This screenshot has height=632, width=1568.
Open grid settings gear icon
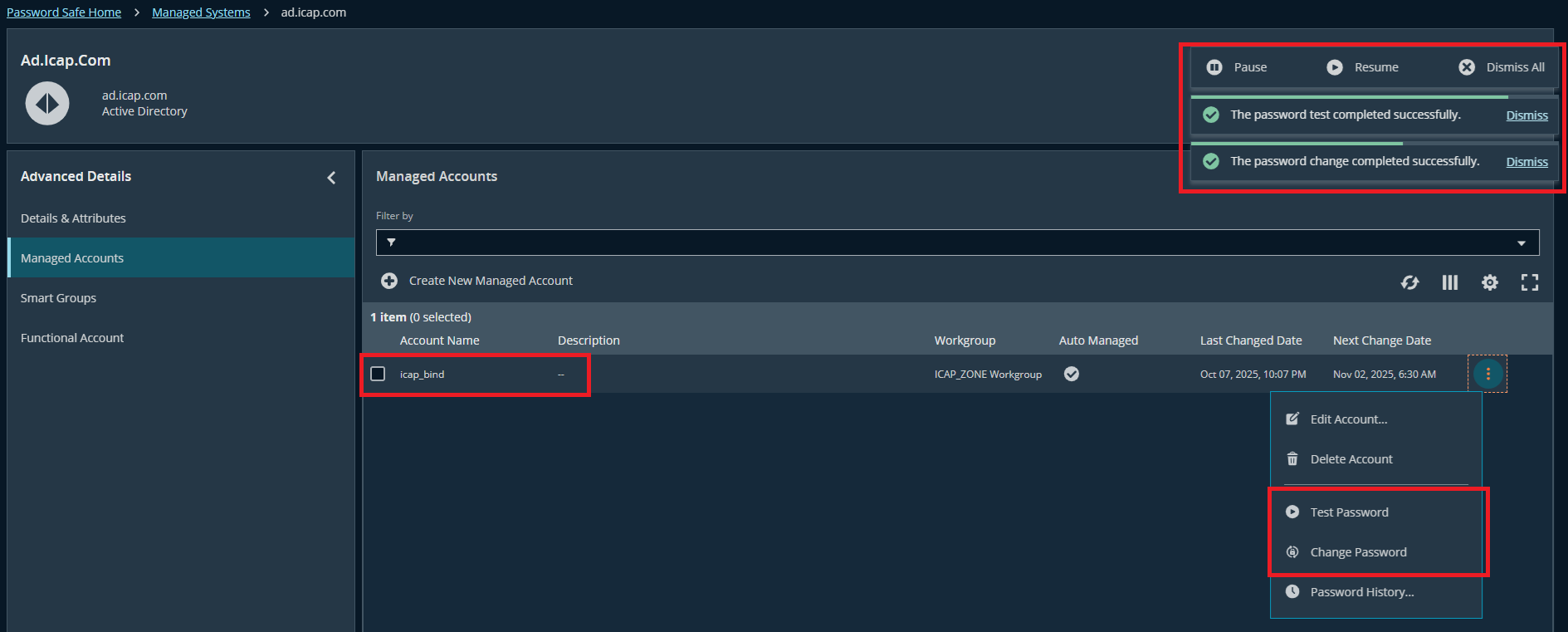click(x=1489, y=282)
